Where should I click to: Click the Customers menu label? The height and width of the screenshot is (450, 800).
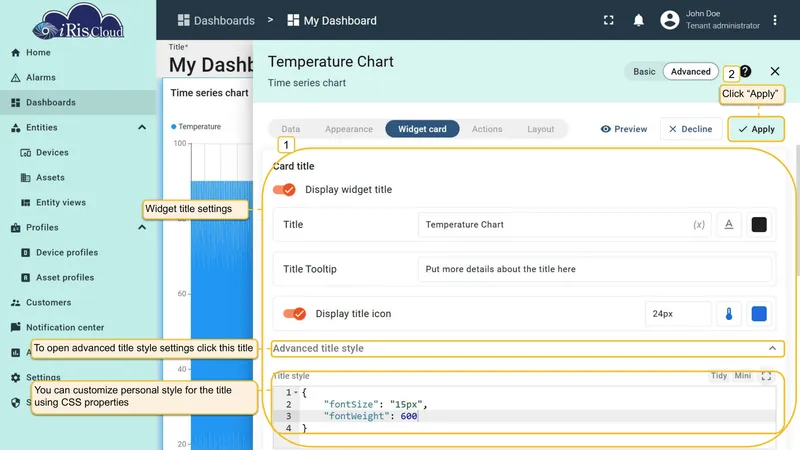(x=48, y=303)
